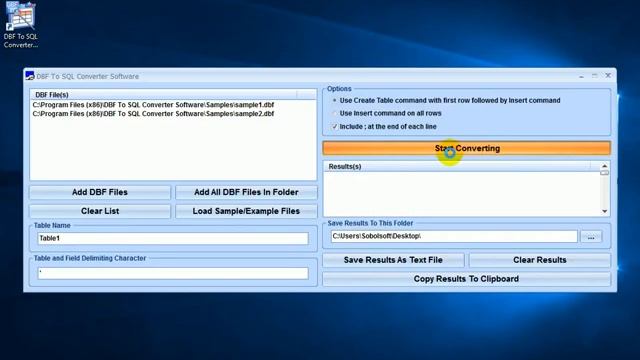The width and height of the screenshot is (640, 360).
Task: Click Add All DBF Files In Folder button
Action: coord(246,192)
